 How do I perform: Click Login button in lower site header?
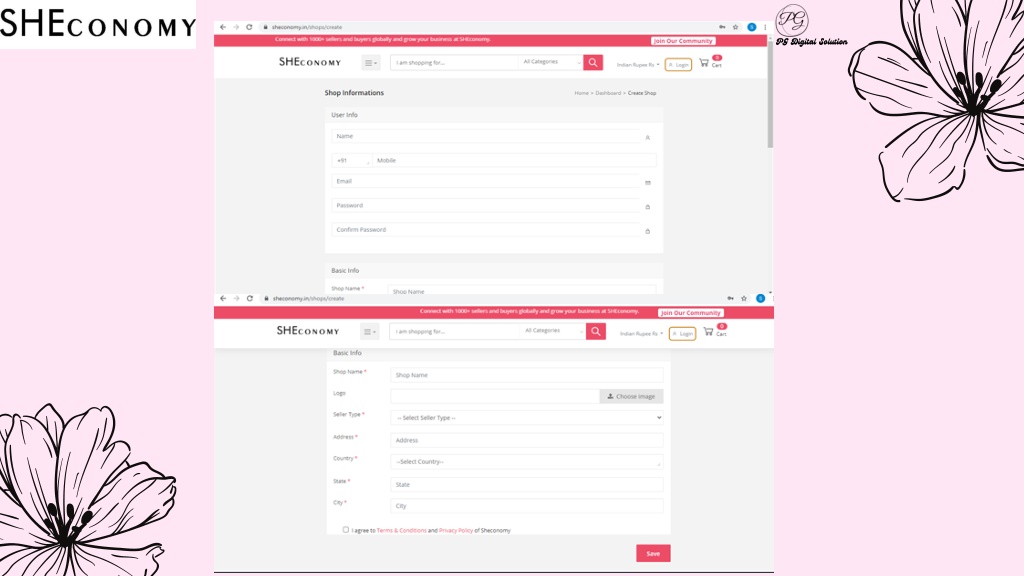682,334
